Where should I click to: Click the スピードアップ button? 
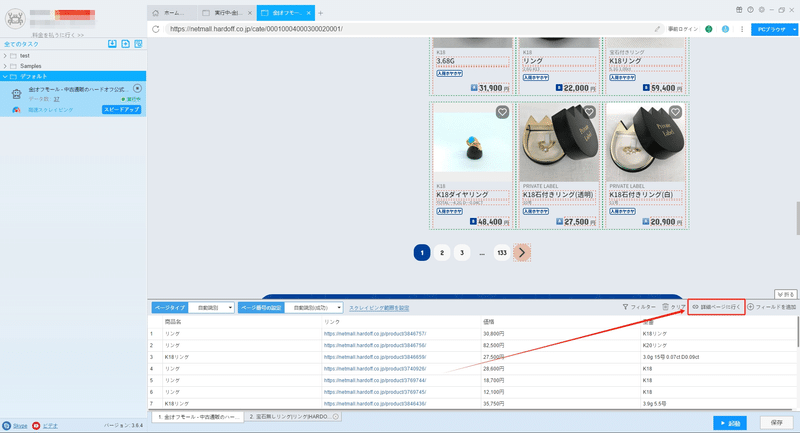click(121, 110)
